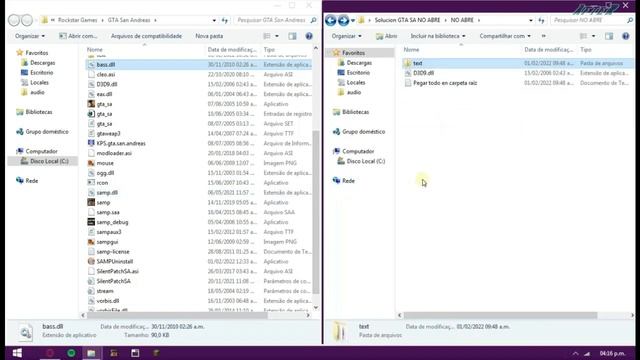Click the help icon in the NO ABRE window
The height and width of the screenshot is (360, 640).
(x=626, y=36)
